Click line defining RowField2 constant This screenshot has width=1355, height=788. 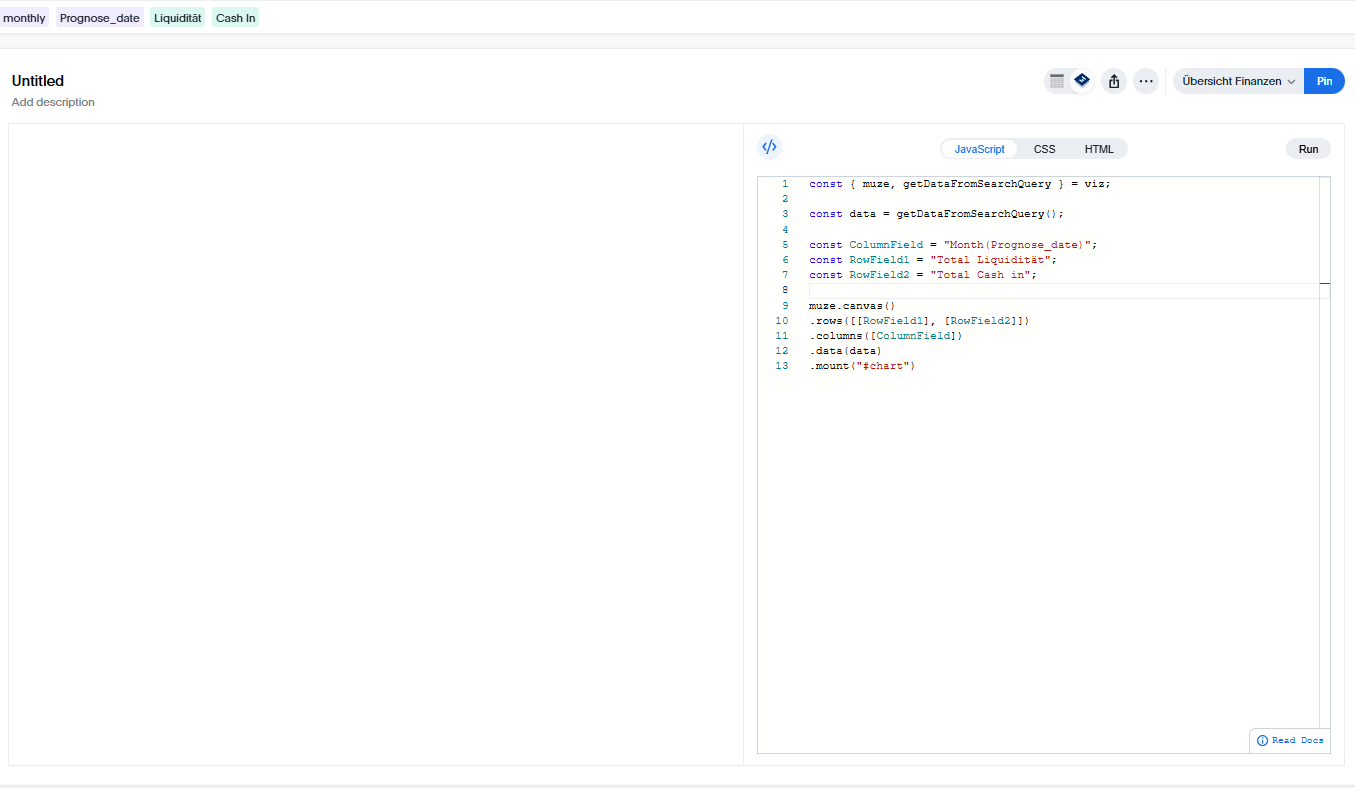point(923,275)
